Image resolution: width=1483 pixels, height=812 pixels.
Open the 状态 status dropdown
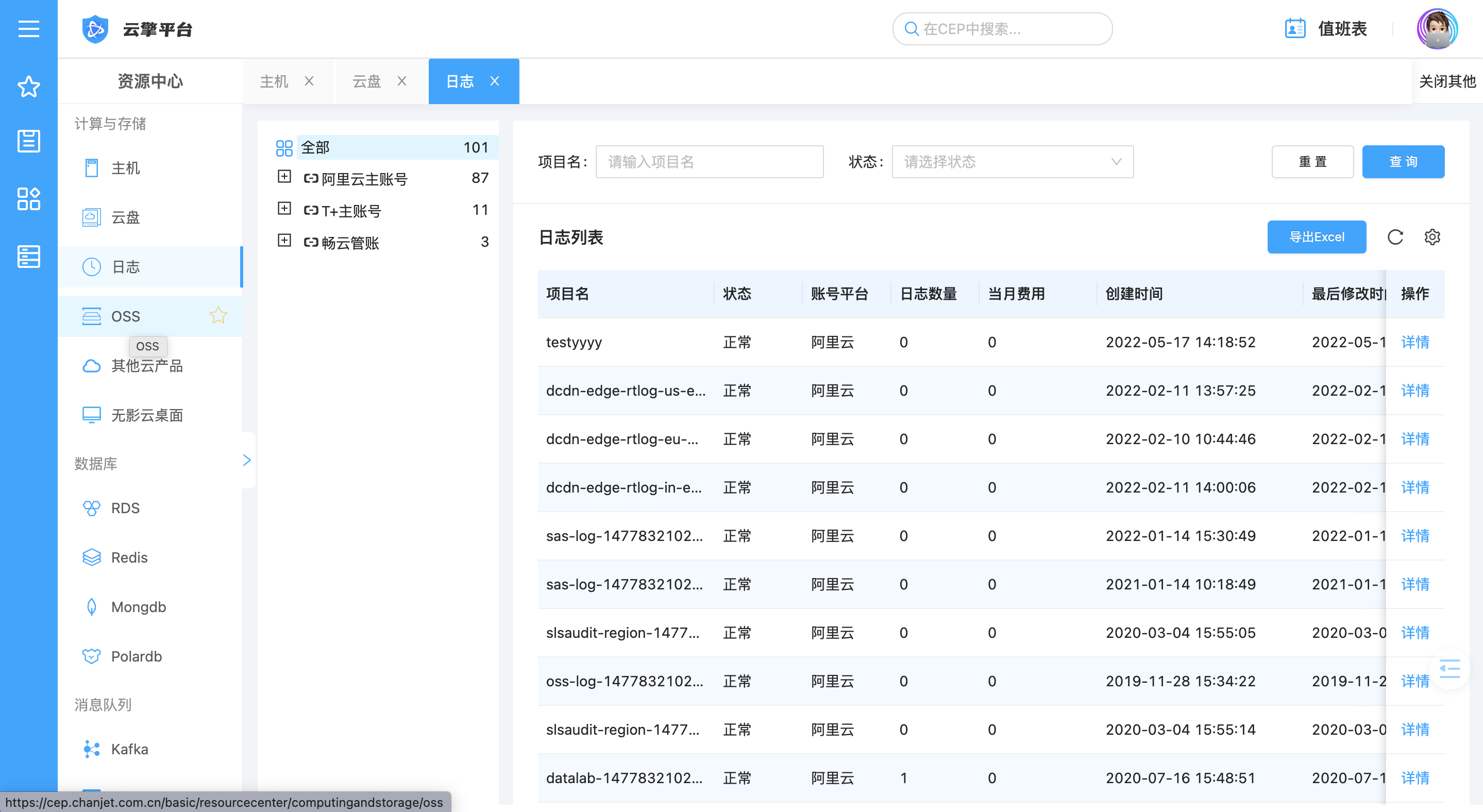(1013, 162)
